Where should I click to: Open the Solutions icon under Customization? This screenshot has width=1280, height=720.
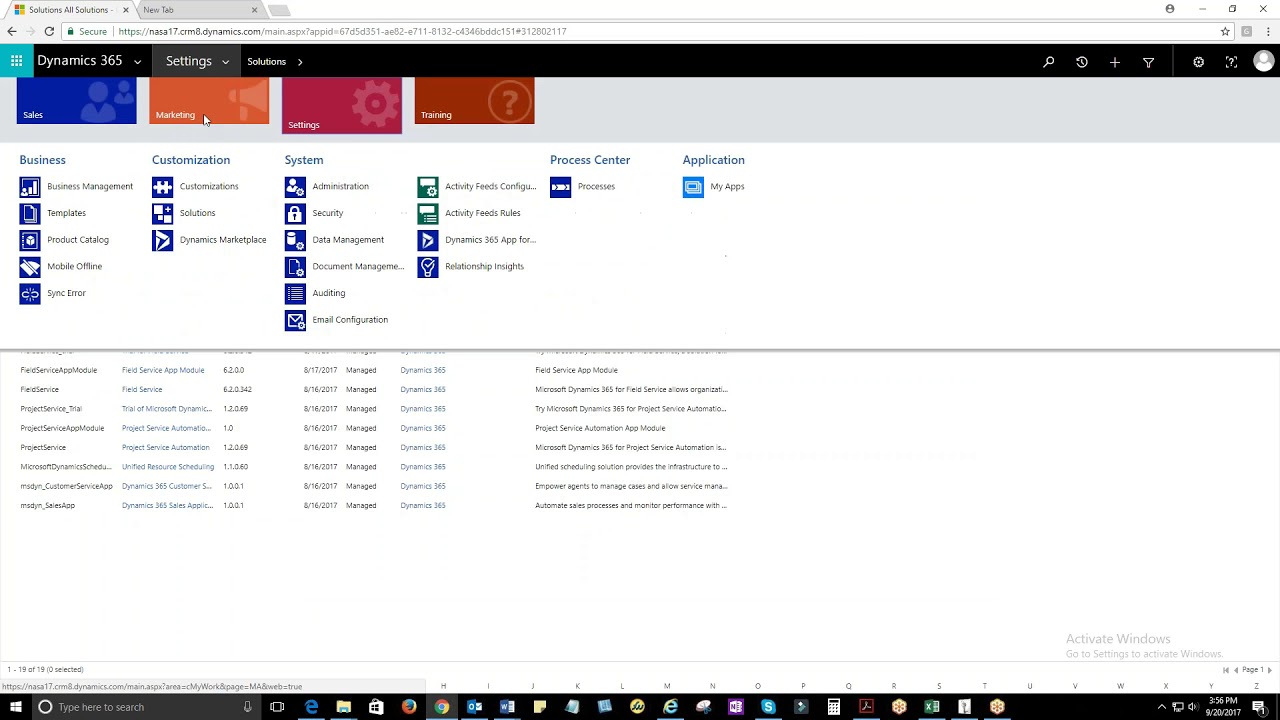pyautogui.click(x=162, y=213)
